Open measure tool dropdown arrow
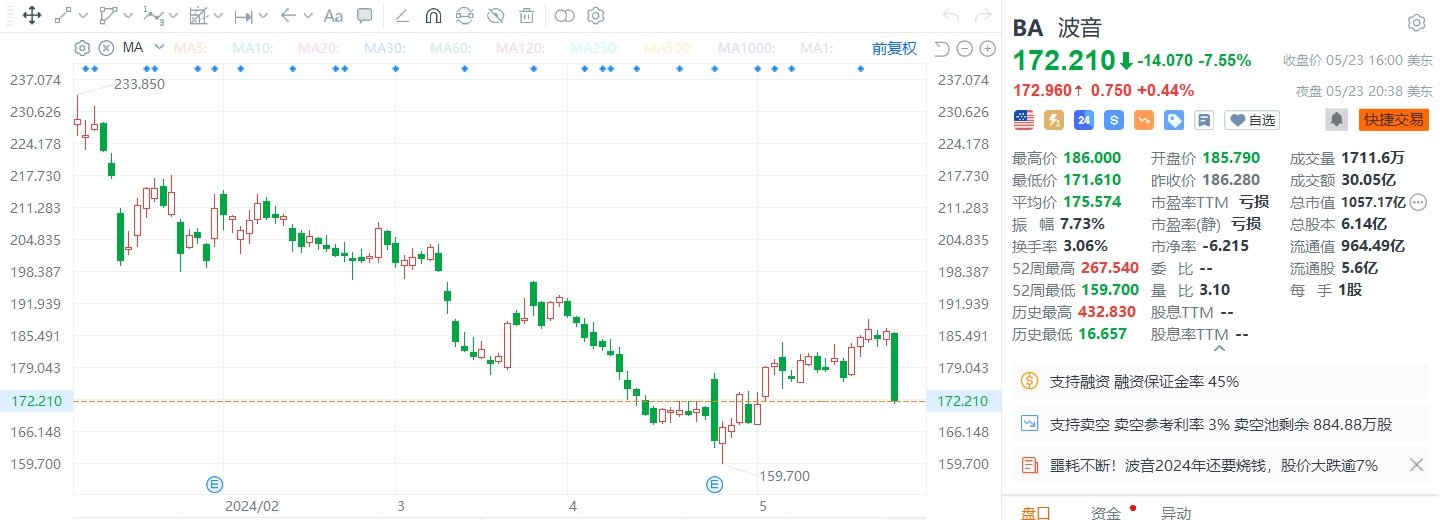1440x520 pixels. click(262, 16)
